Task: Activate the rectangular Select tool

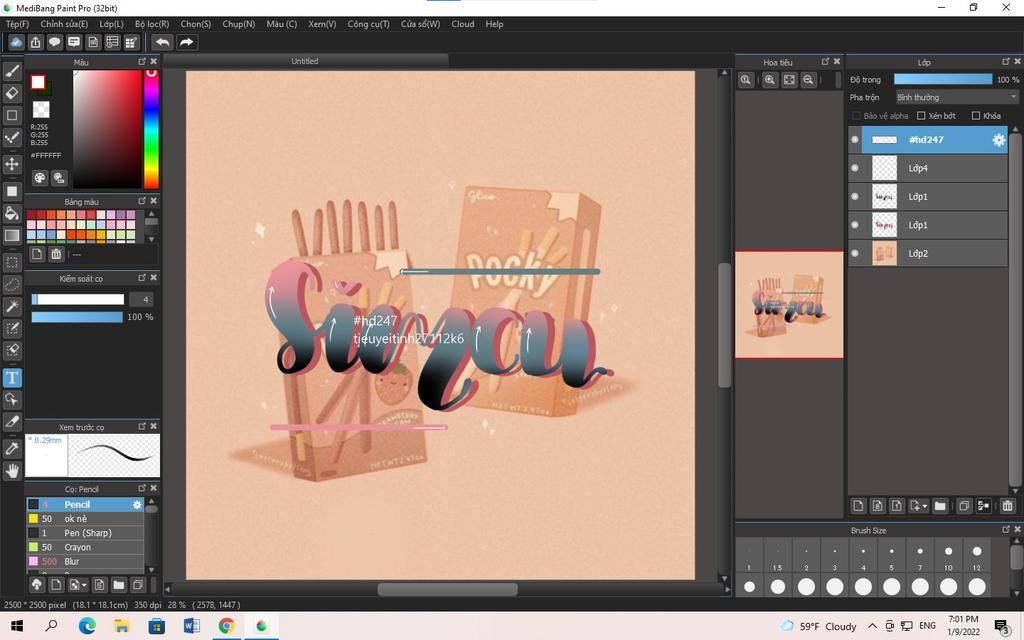Action: 12,263
